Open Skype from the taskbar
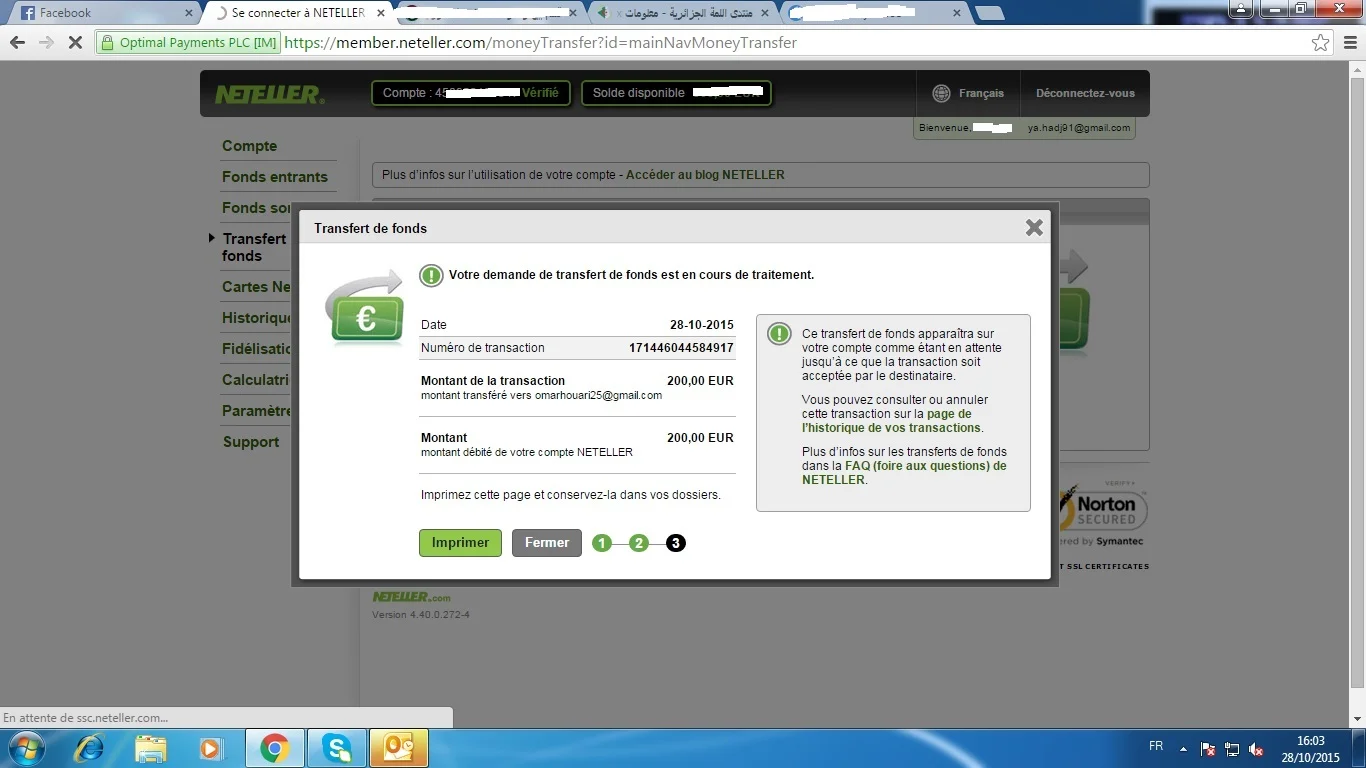Image resolution: width=1366 pixels, height=768 pixels. click(337, 748)
